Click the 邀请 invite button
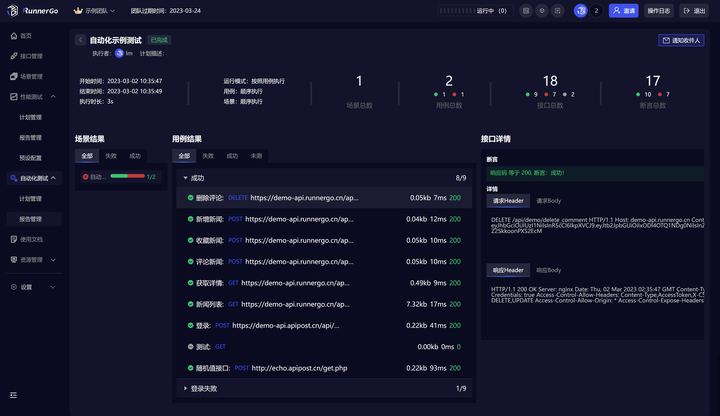Screen dimensions: 720x416 [x=624, y=11]
